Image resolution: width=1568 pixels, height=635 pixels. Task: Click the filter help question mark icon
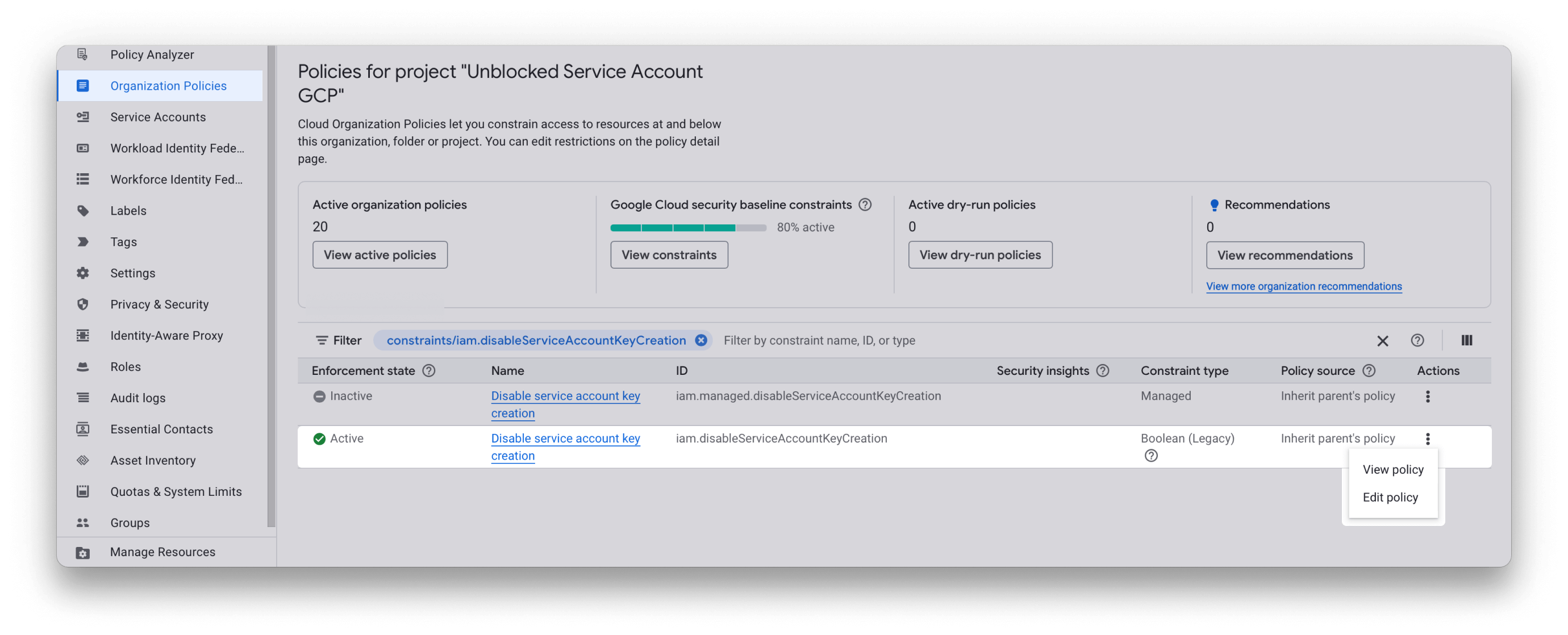click(x=1417, y=340)
